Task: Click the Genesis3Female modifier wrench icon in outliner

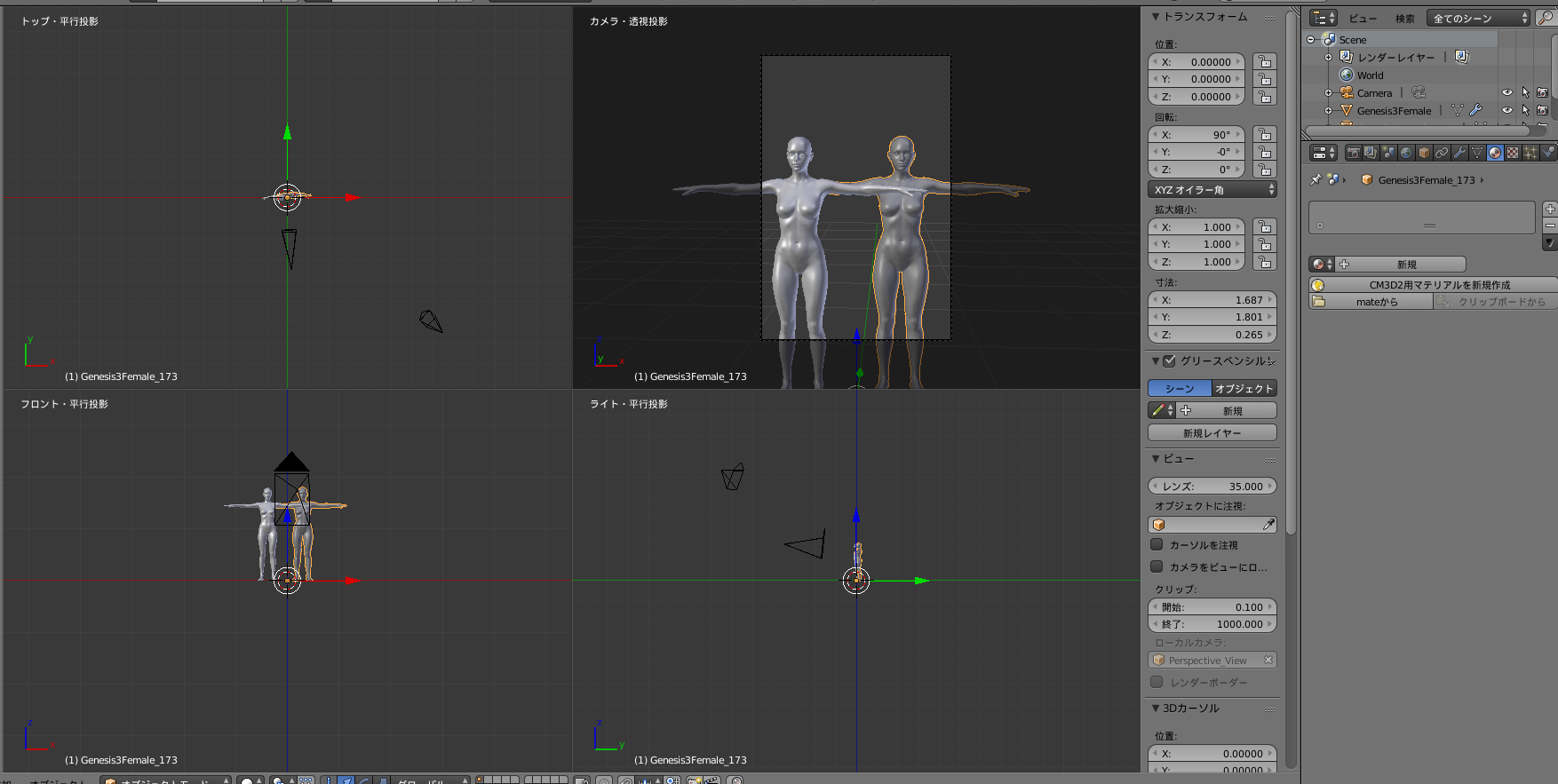Action: (x=1475, y=110)
